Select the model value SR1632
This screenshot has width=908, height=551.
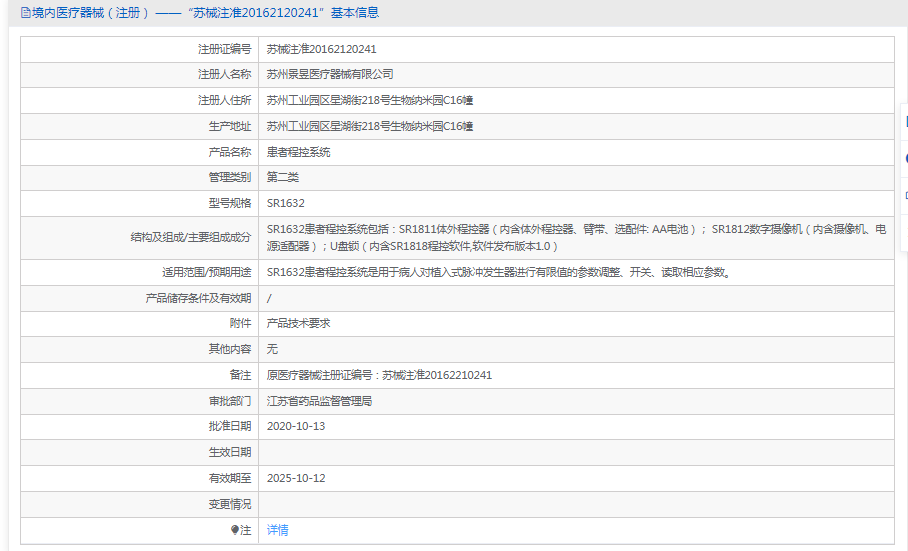pyautogui.click(x=285, y=203)
